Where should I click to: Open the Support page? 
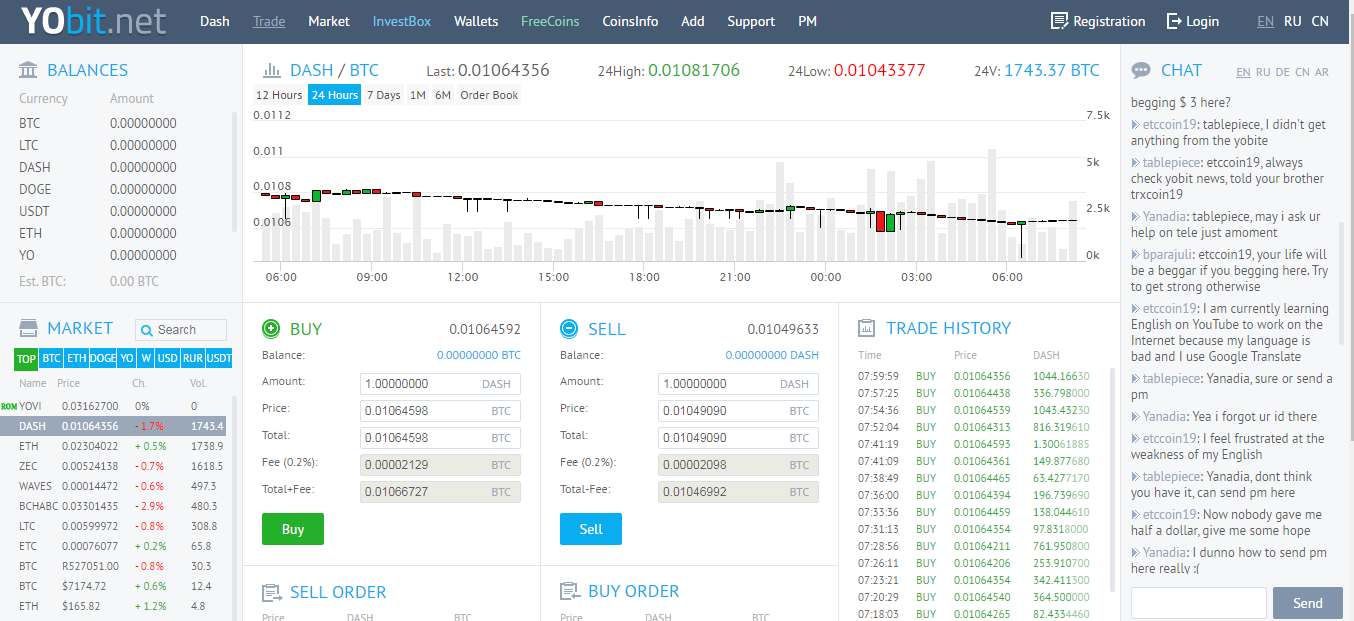click(x=751, y=21)
